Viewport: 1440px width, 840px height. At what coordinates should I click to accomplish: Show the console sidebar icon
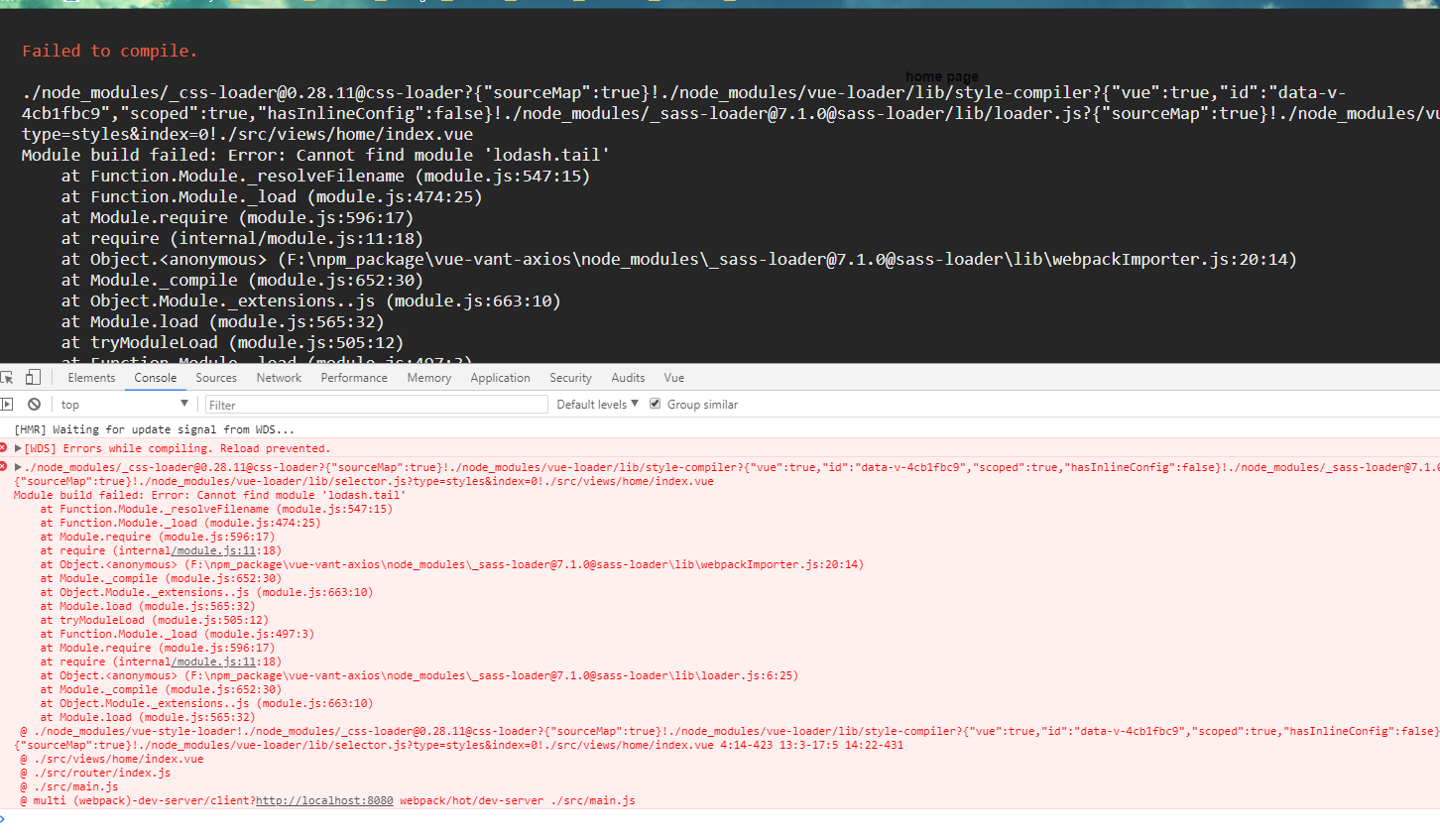tap(7, 405)
